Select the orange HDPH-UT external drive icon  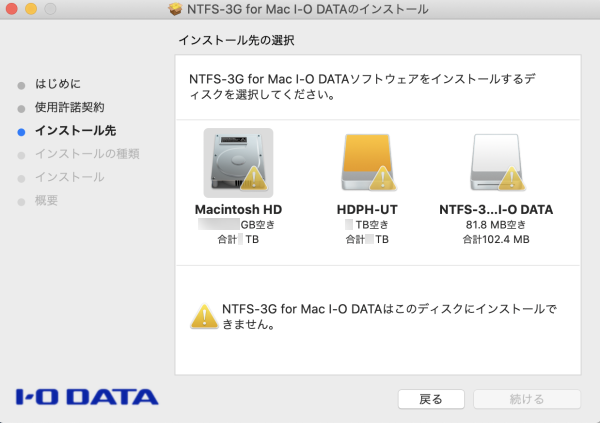[x=368, y=162]
